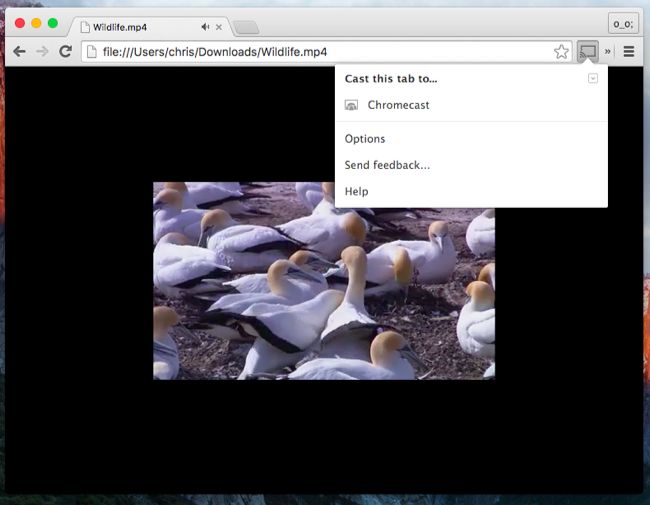Click the address bar with file URL
The height and width of the screenshot is (505, 650).
click(320, 51)
